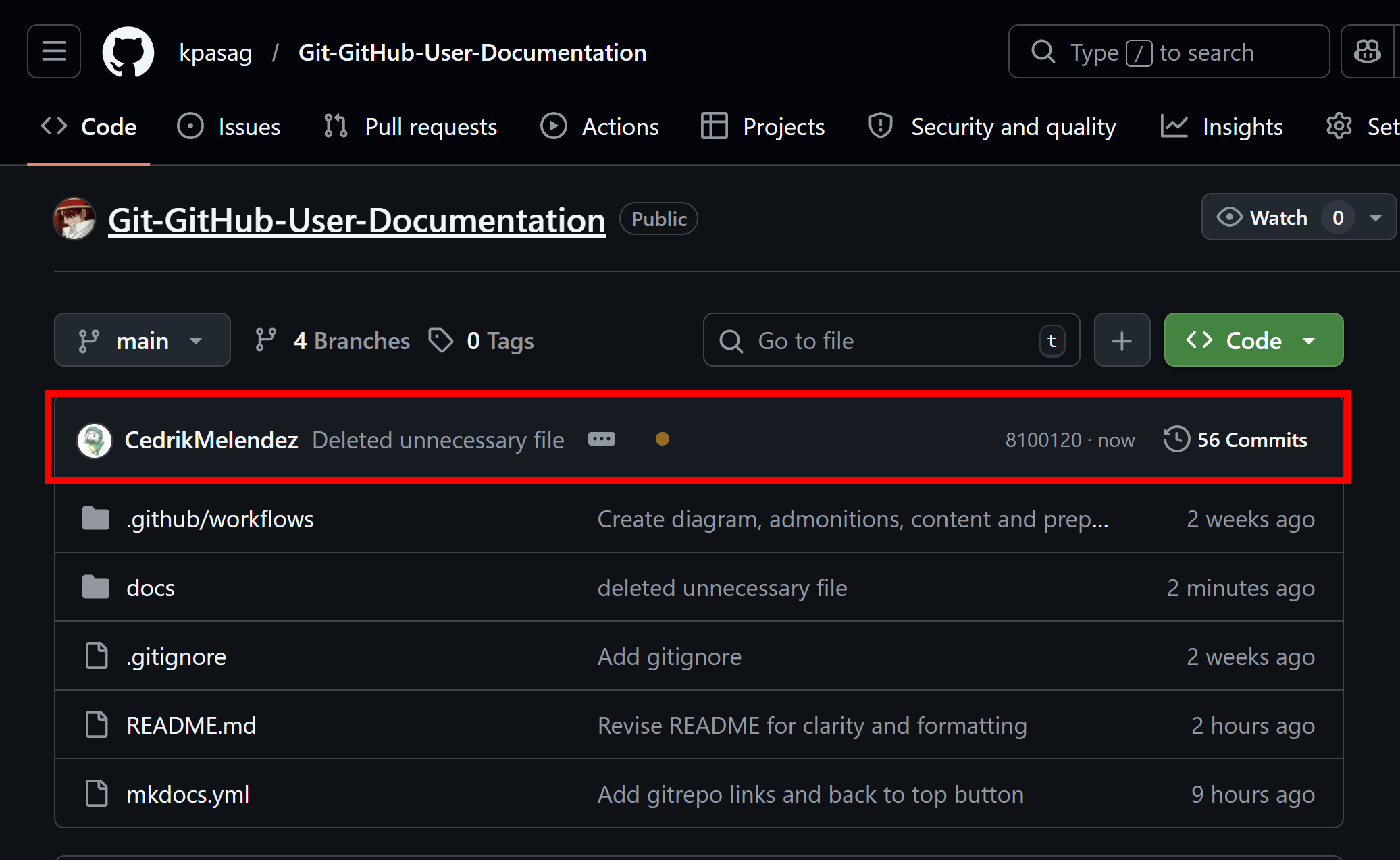Expand the commit message ellipsis

[601, 439]
